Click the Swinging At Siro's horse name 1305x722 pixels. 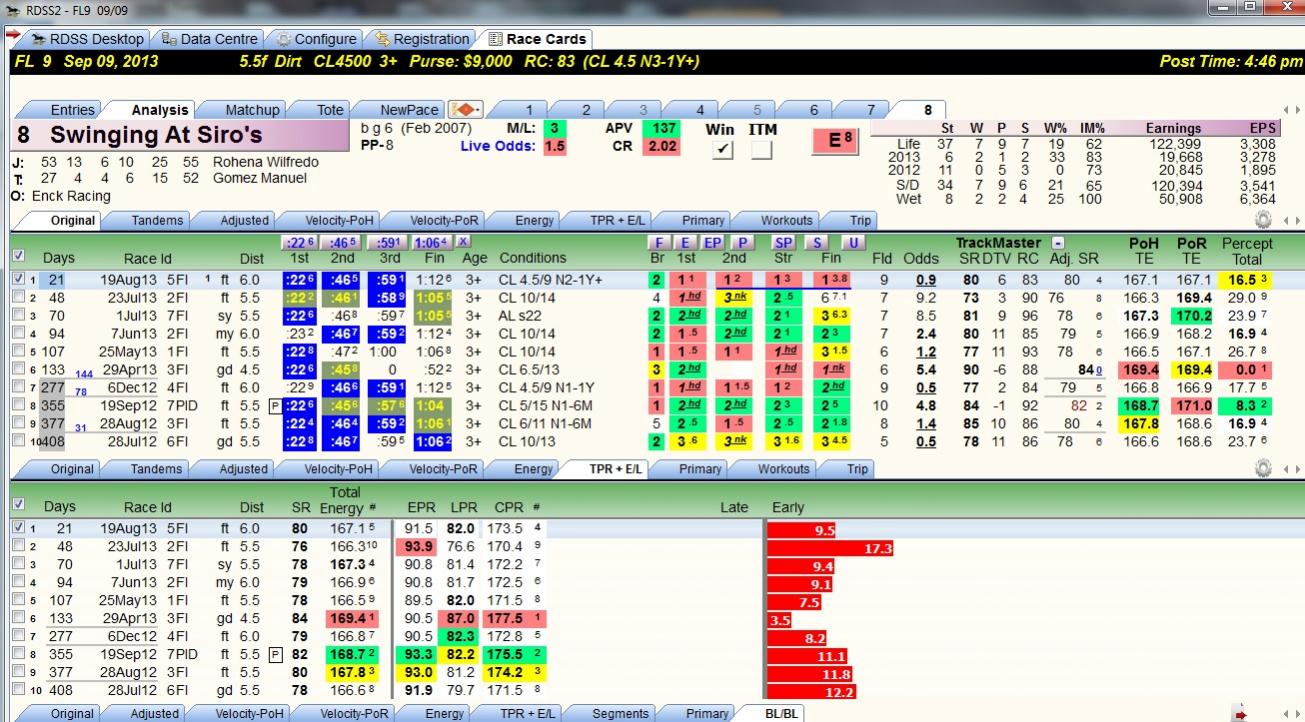click(x=154, y=135)
